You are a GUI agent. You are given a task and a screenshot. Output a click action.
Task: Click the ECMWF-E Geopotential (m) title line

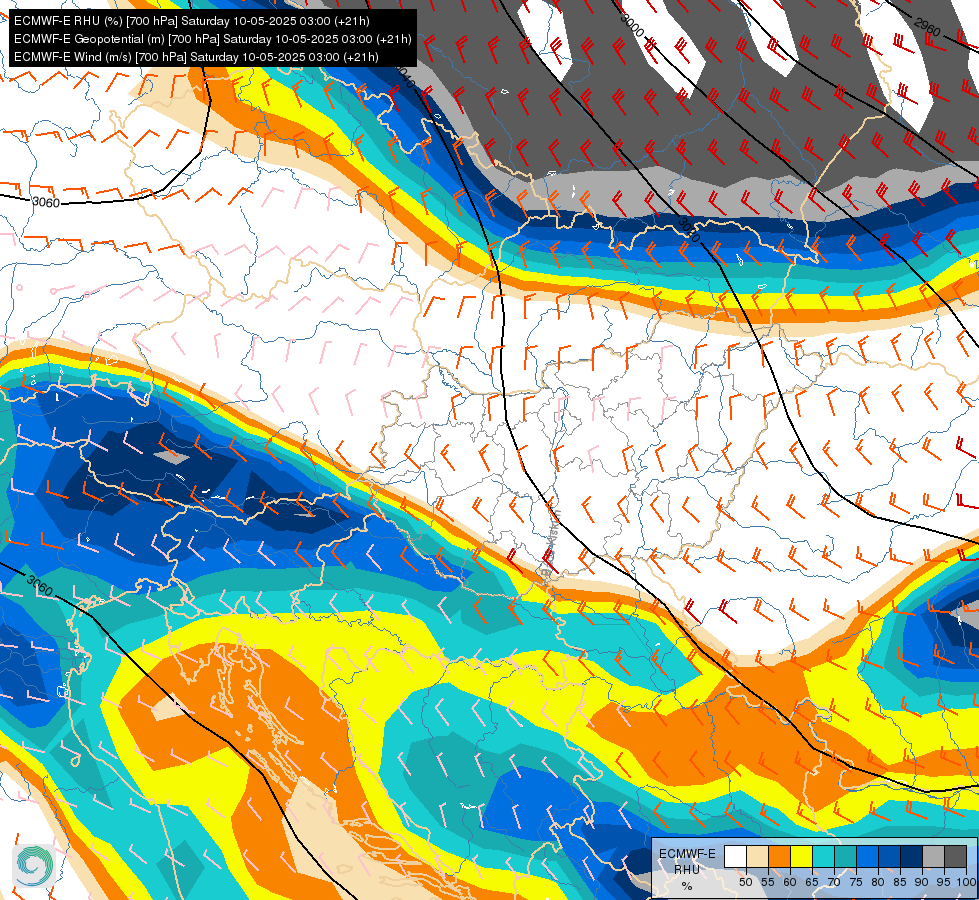[212, 39]
